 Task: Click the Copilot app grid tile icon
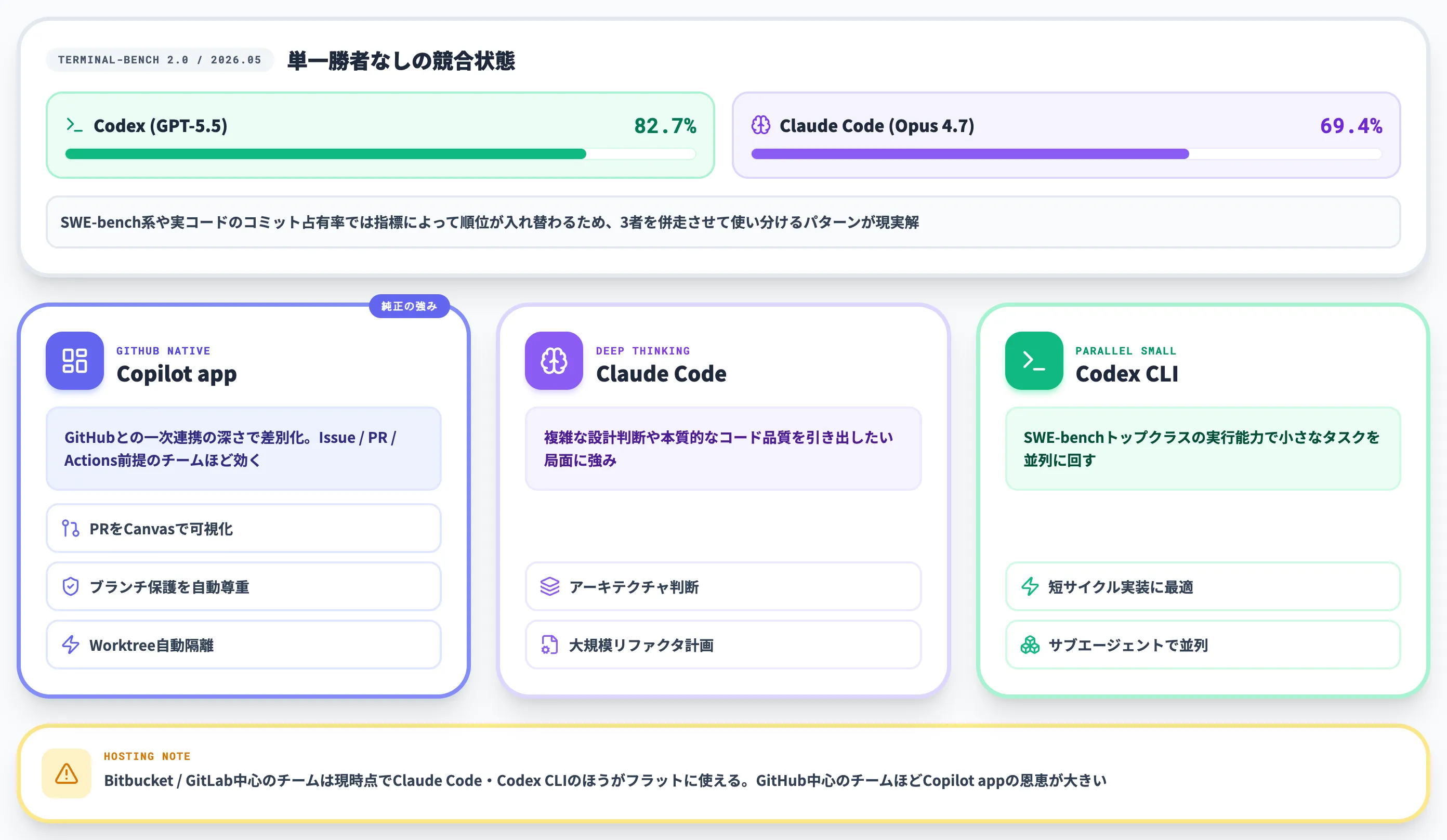[75, 361]
